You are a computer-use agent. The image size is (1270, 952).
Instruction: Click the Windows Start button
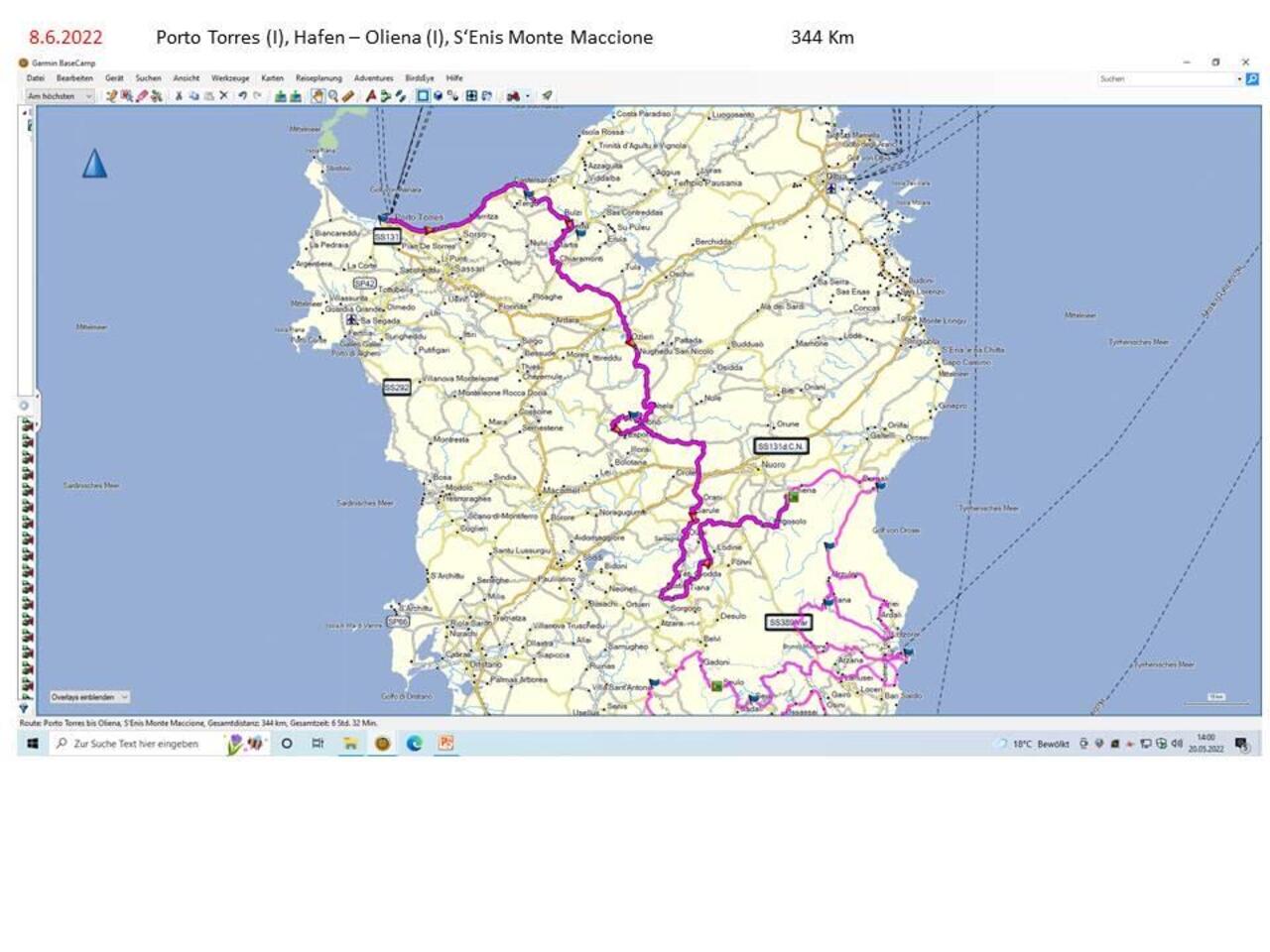[32, 743]
